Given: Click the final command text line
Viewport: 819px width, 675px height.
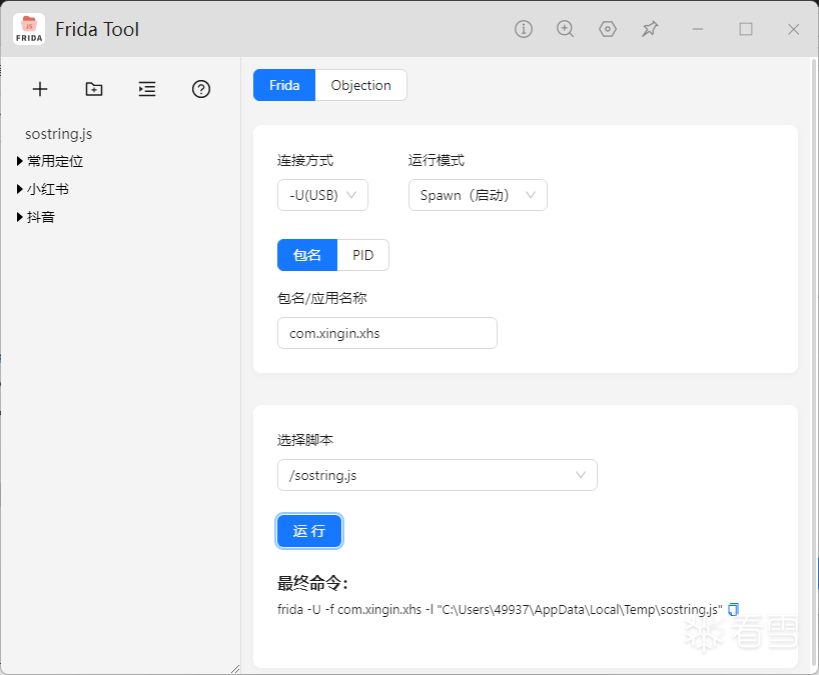Looking at the screenshot, I should (500, 610).
